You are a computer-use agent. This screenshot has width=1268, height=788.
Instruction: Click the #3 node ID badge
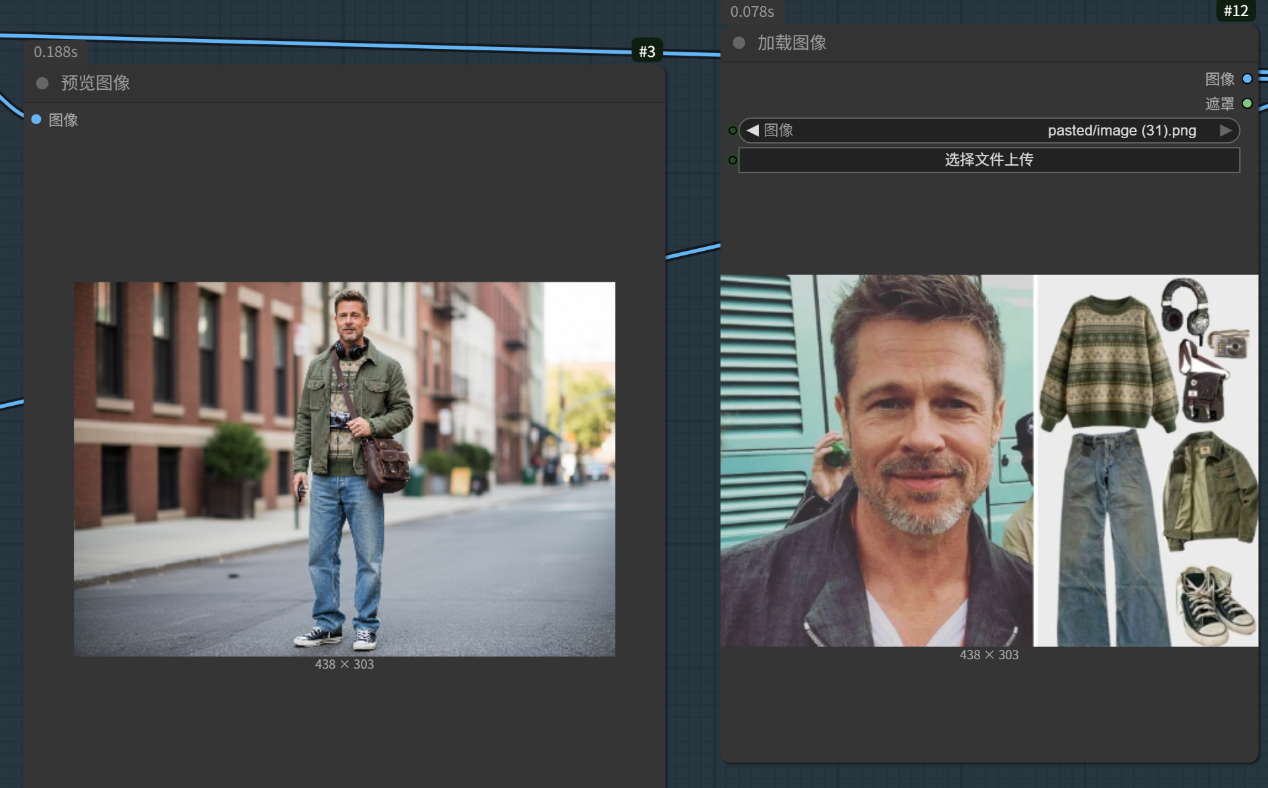(x=647, y=51)
